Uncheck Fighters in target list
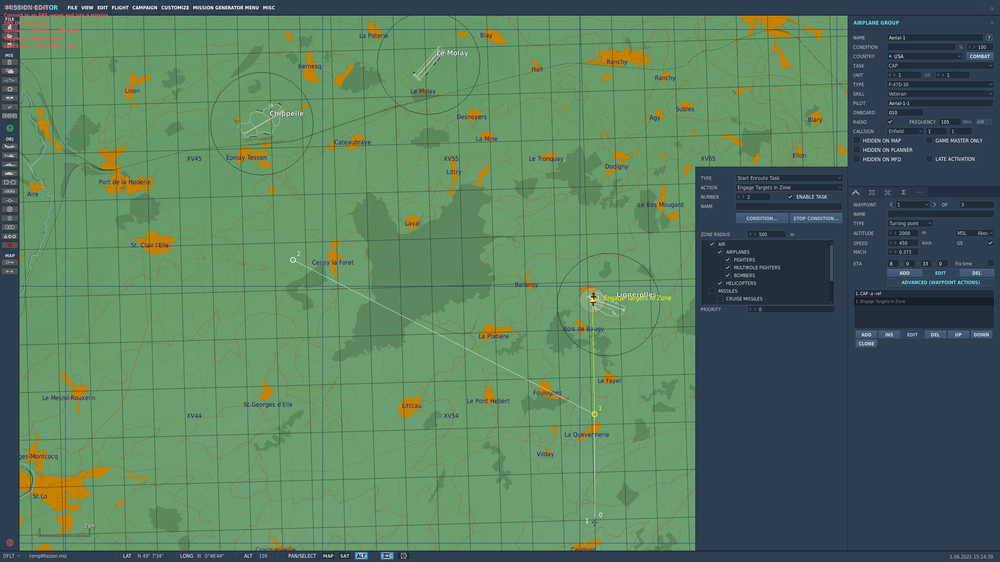Screen dimensions: 1000x562 click(728, 260)
